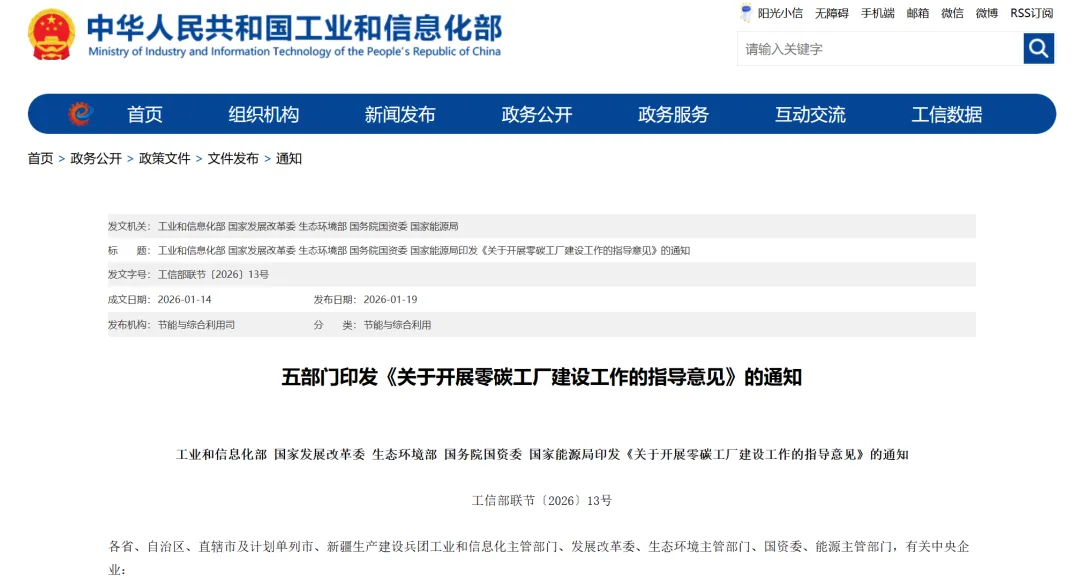Click into the keyword search field

coord(879,48)
